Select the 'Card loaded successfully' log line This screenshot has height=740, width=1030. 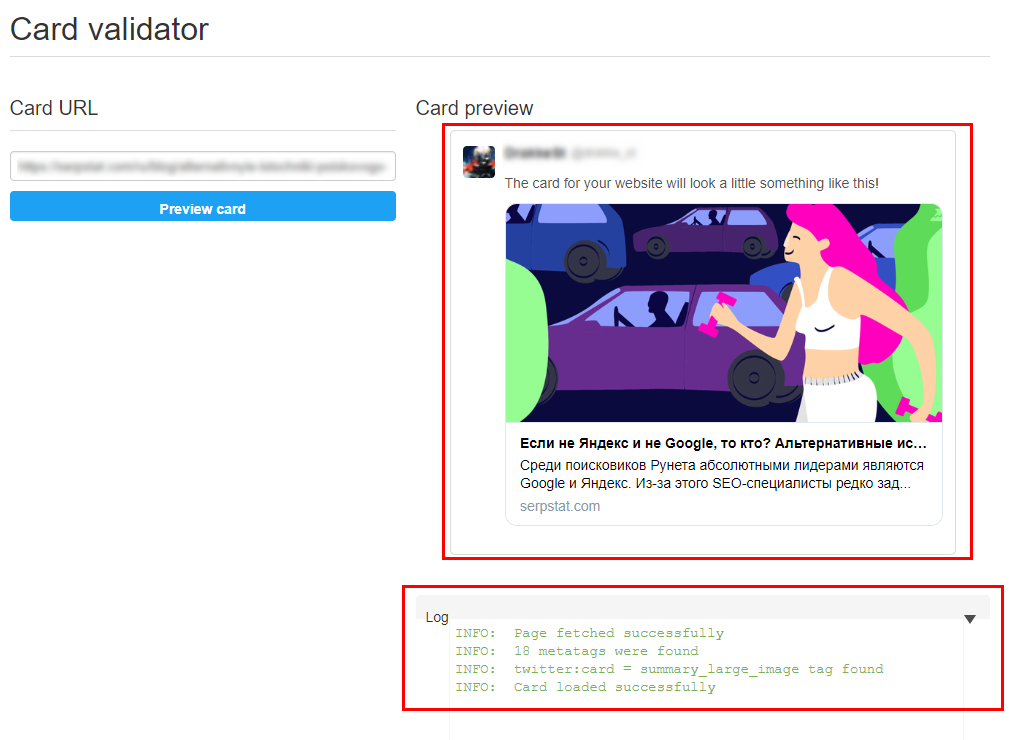click(x=585, y=687)
